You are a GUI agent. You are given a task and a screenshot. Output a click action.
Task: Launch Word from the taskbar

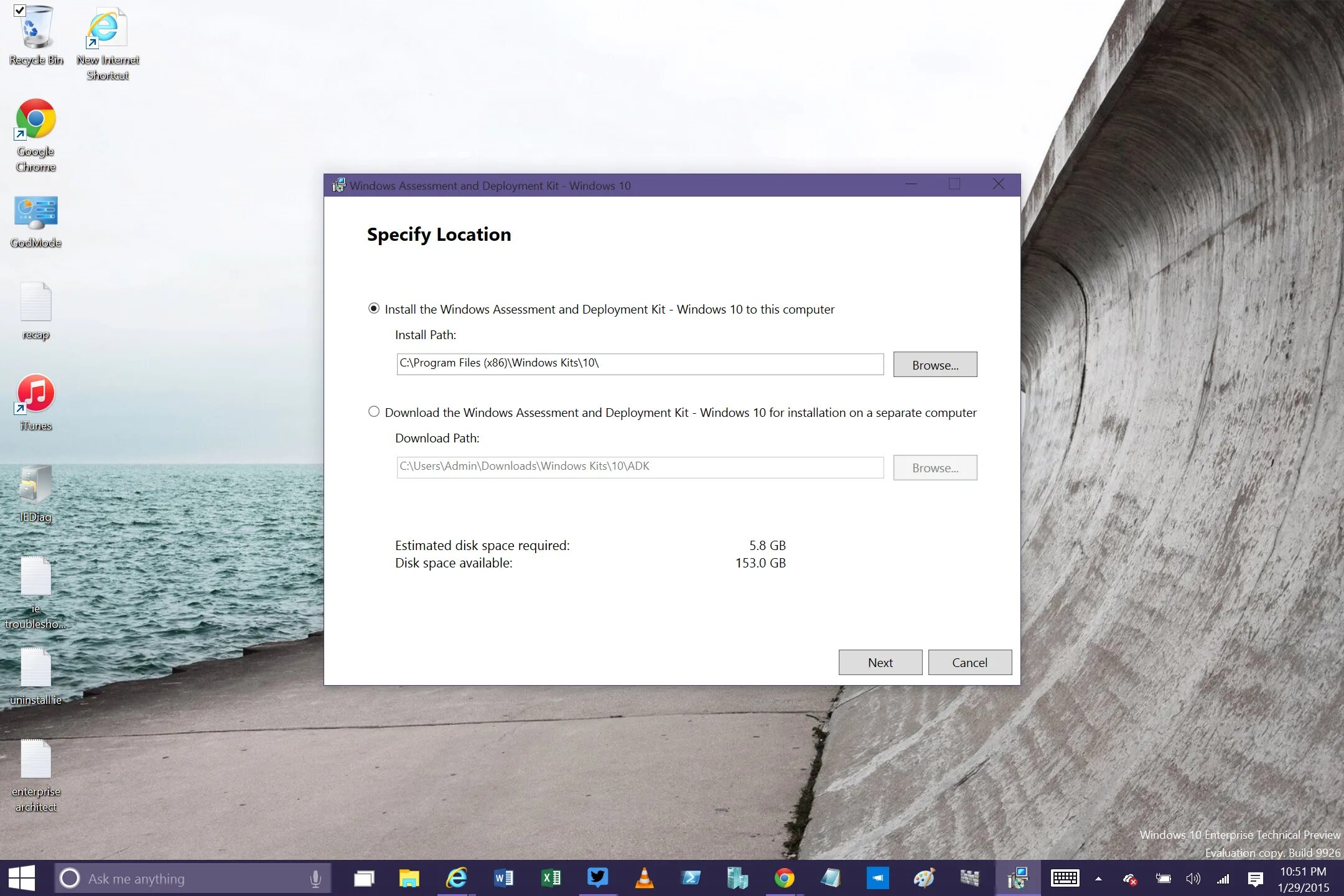[503, 878]
